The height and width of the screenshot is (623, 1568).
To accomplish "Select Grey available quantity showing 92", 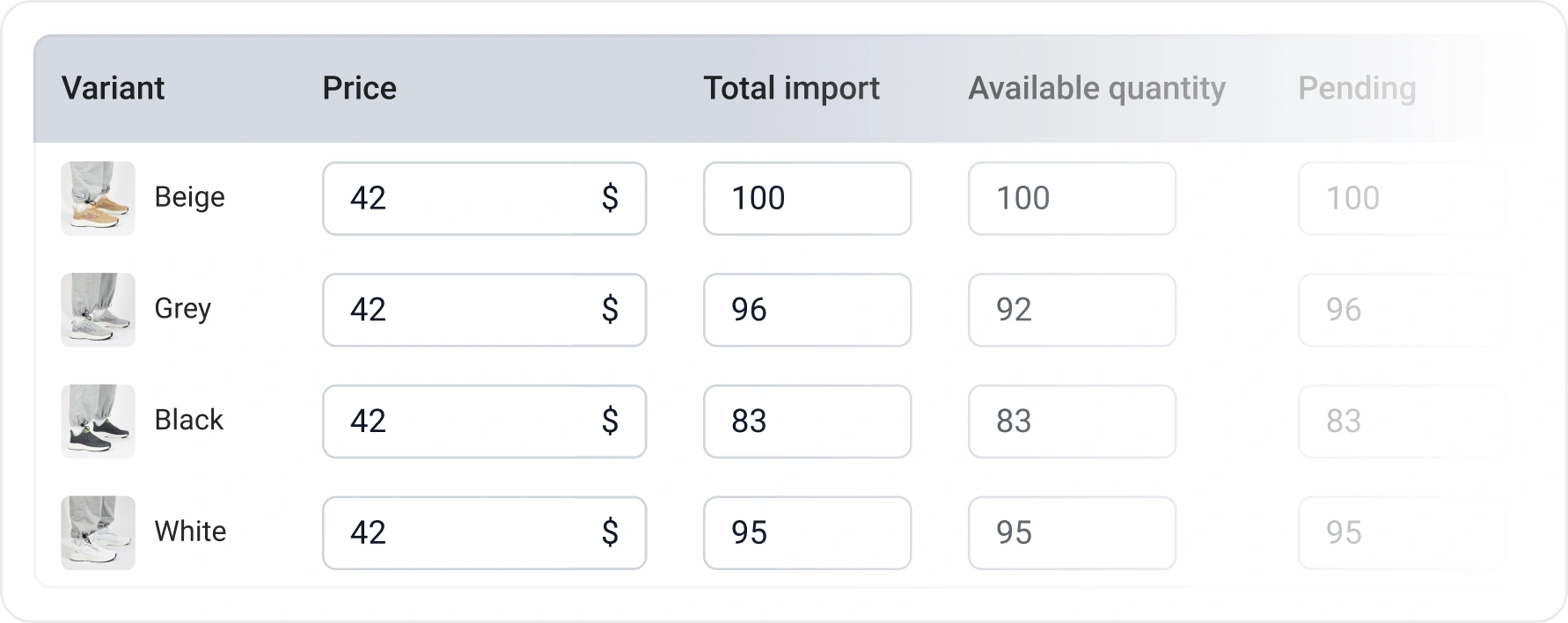I will [1072, 310].
